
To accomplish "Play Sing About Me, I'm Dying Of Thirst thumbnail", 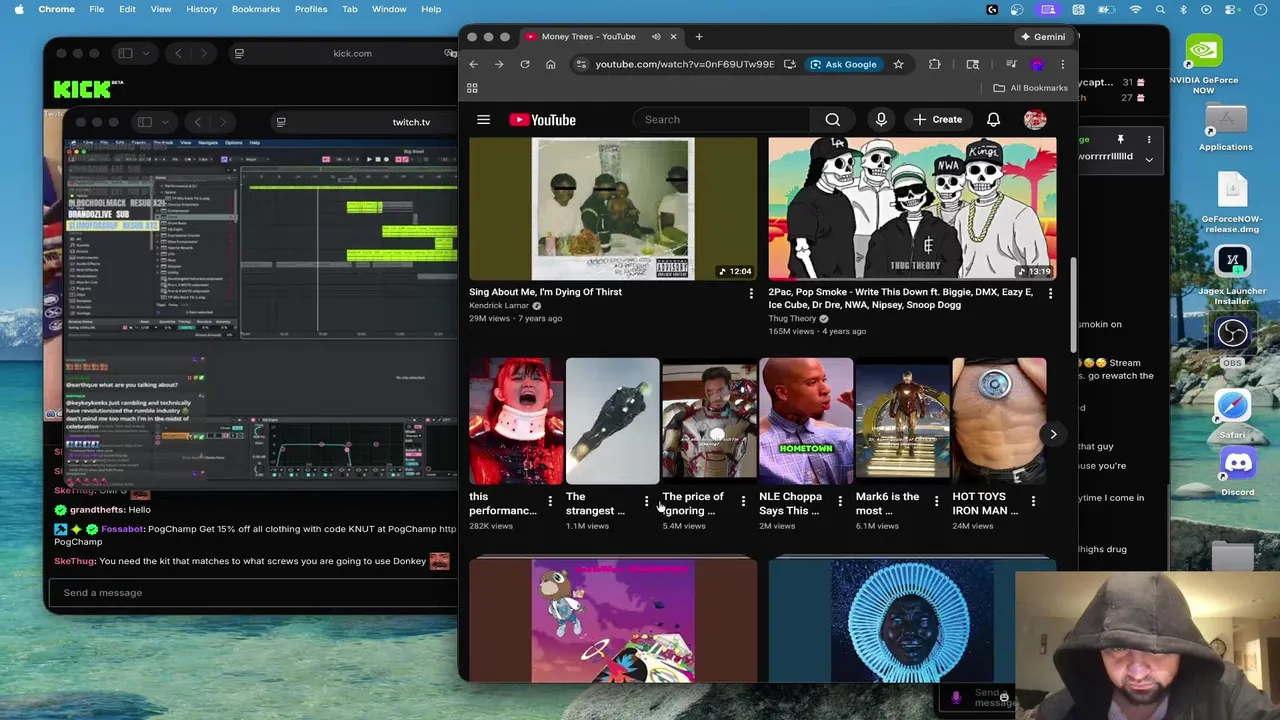I will (x=613, y=209).
